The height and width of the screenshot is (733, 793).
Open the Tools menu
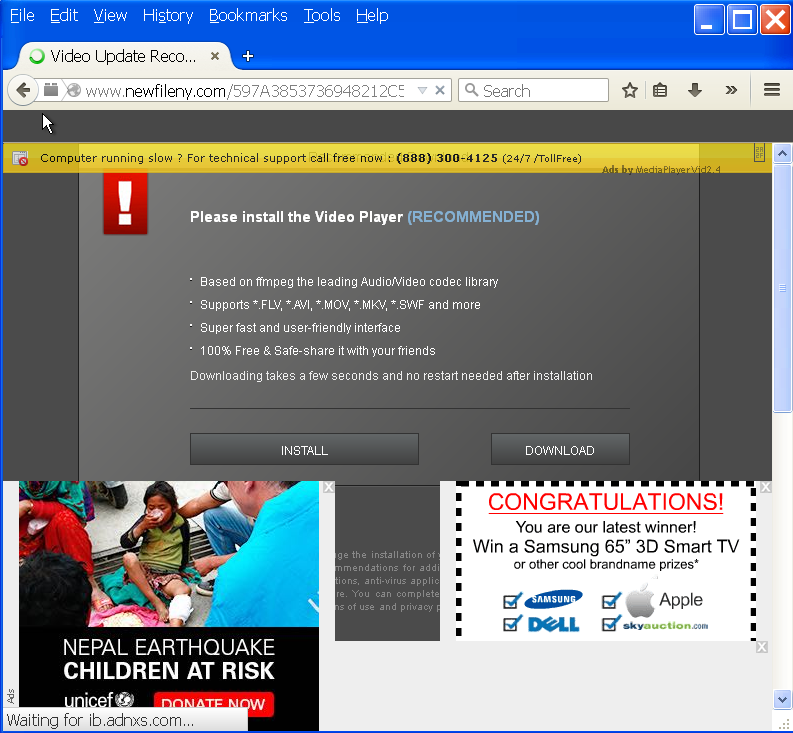pyautogui.click(x=321, y=15)
